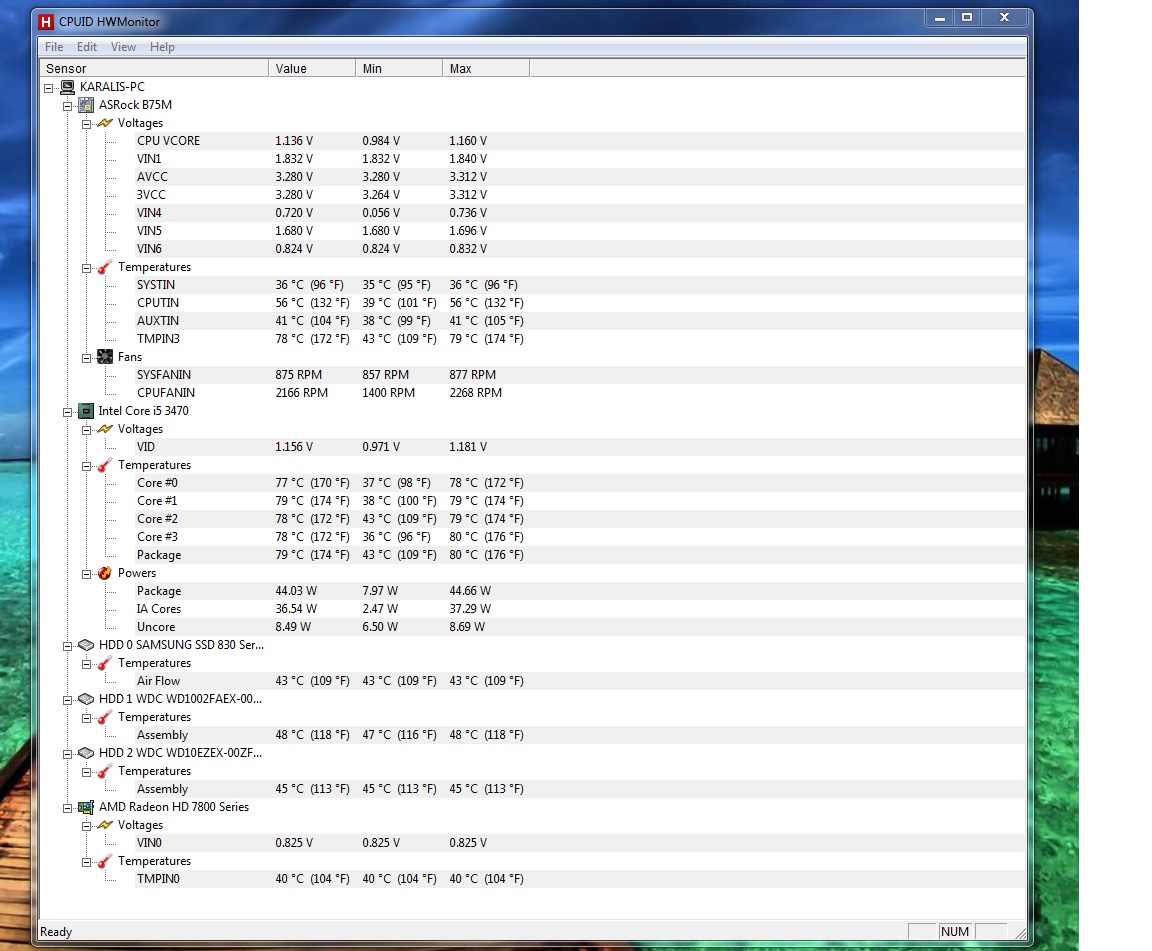This screenshot has width=1152, height=951.
Task: Collapse the Powers group
Action: pos(87,574)
